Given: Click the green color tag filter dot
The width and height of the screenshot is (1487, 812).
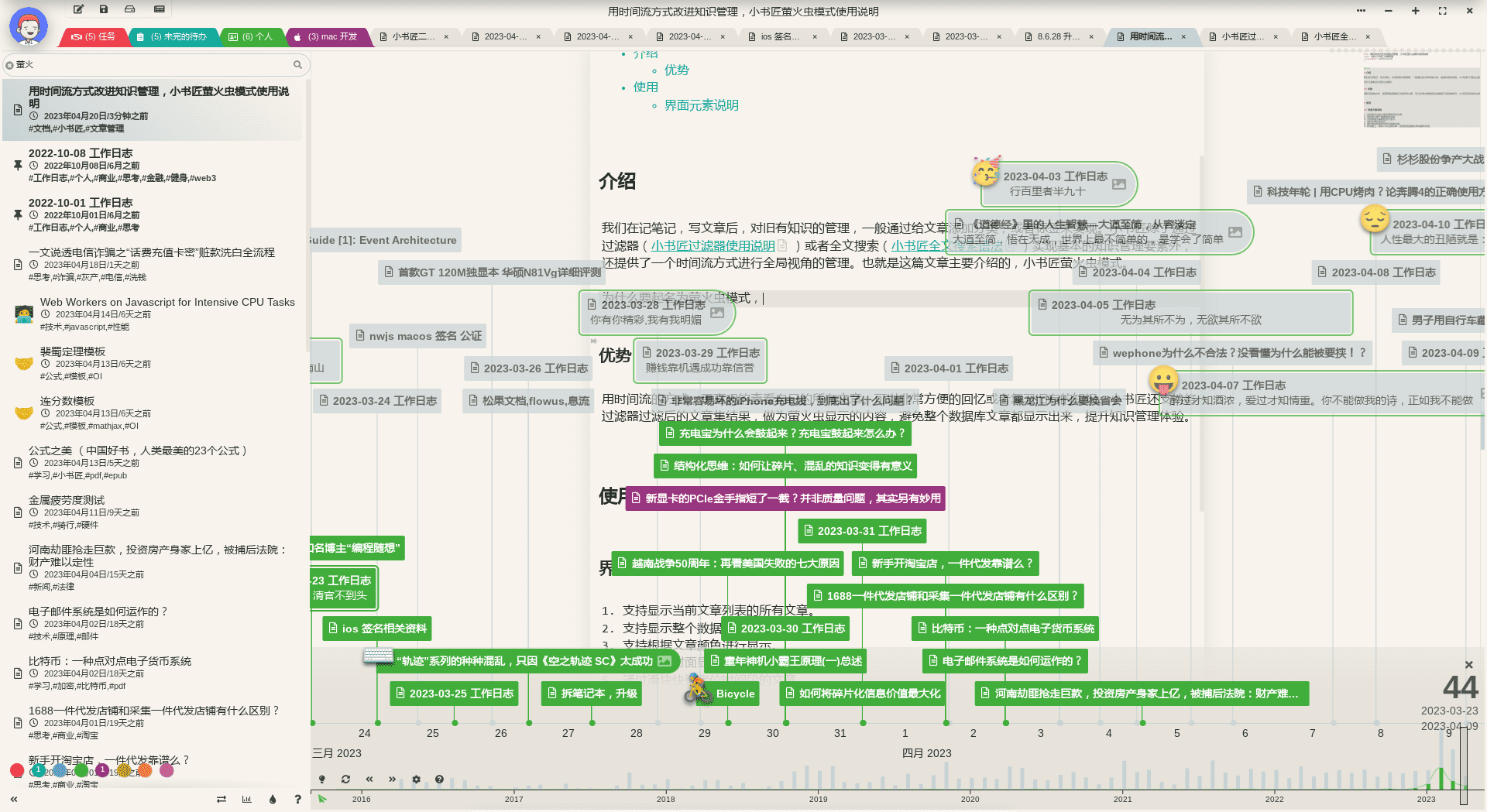Looking at the screenshot, I should click(81, 770).
